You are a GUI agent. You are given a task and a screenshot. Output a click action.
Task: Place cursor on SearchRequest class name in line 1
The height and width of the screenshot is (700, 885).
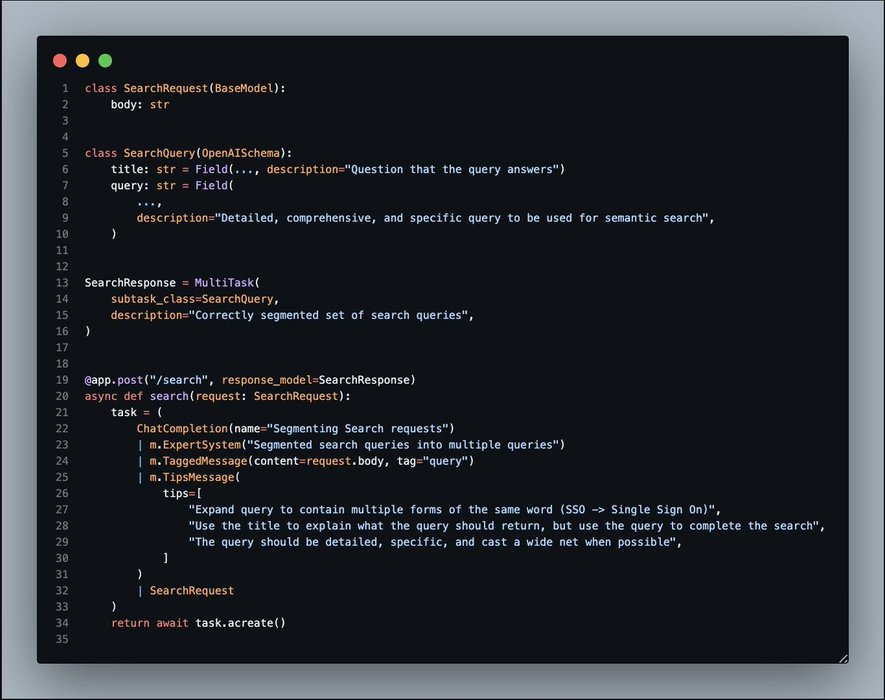click(x=163, y=88)
